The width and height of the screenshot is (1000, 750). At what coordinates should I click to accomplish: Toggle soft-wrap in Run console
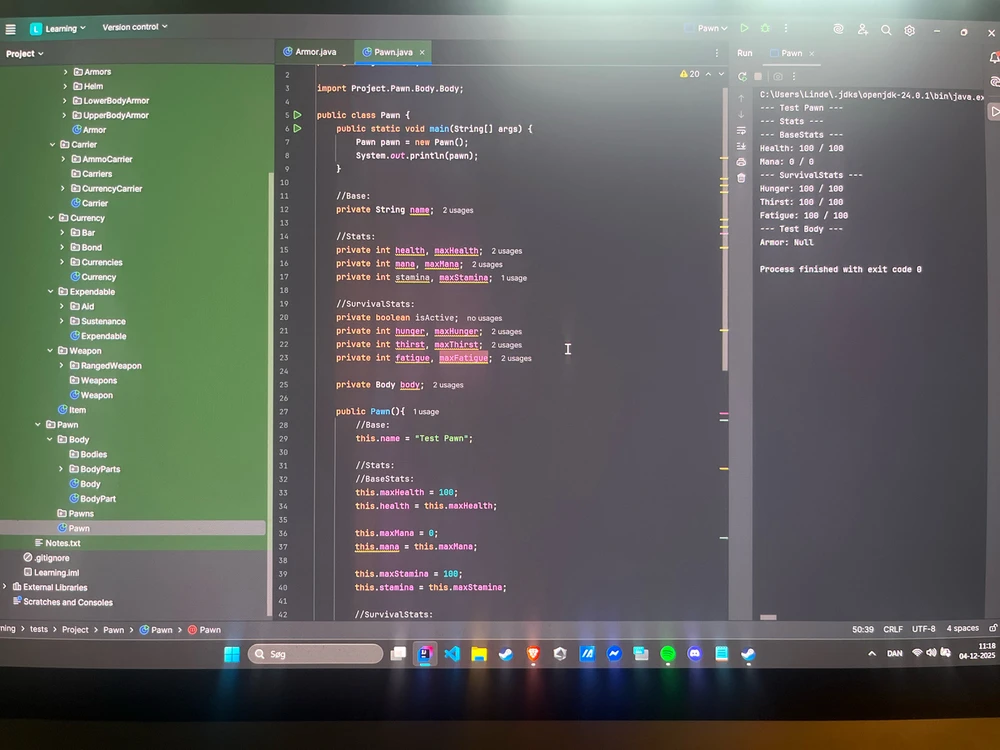(x=741, y=130)
